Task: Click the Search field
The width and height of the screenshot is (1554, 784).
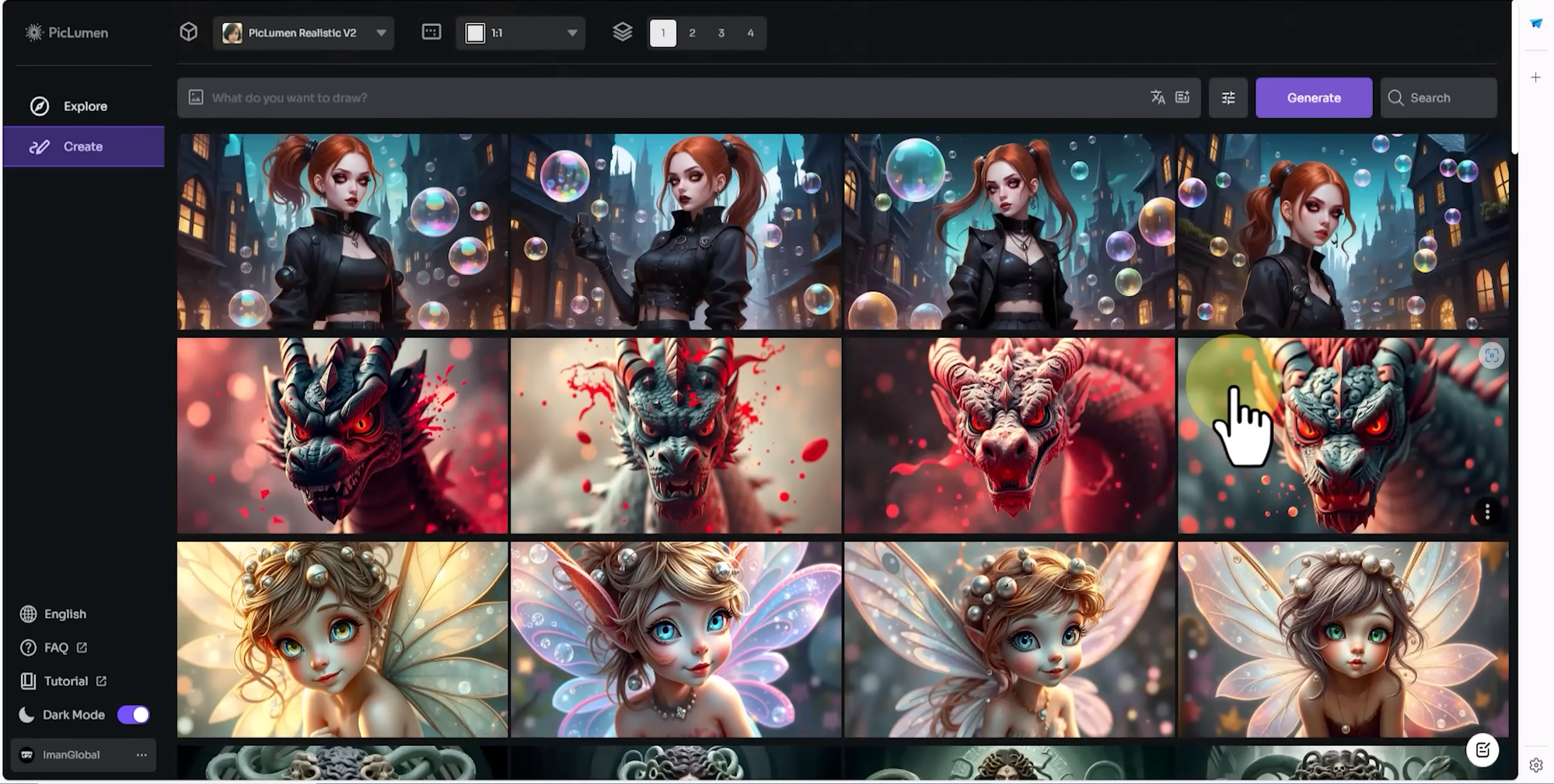Action: [x=1438, y=98]
